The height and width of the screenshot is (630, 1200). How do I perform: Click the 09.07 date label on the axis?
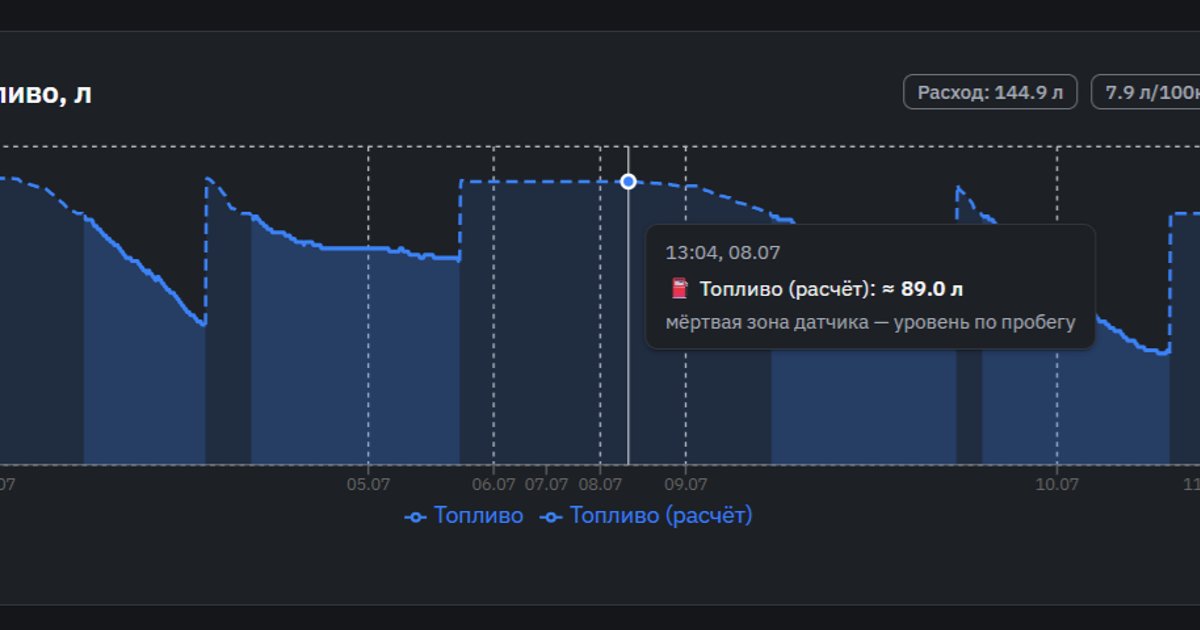pos(686,484)
